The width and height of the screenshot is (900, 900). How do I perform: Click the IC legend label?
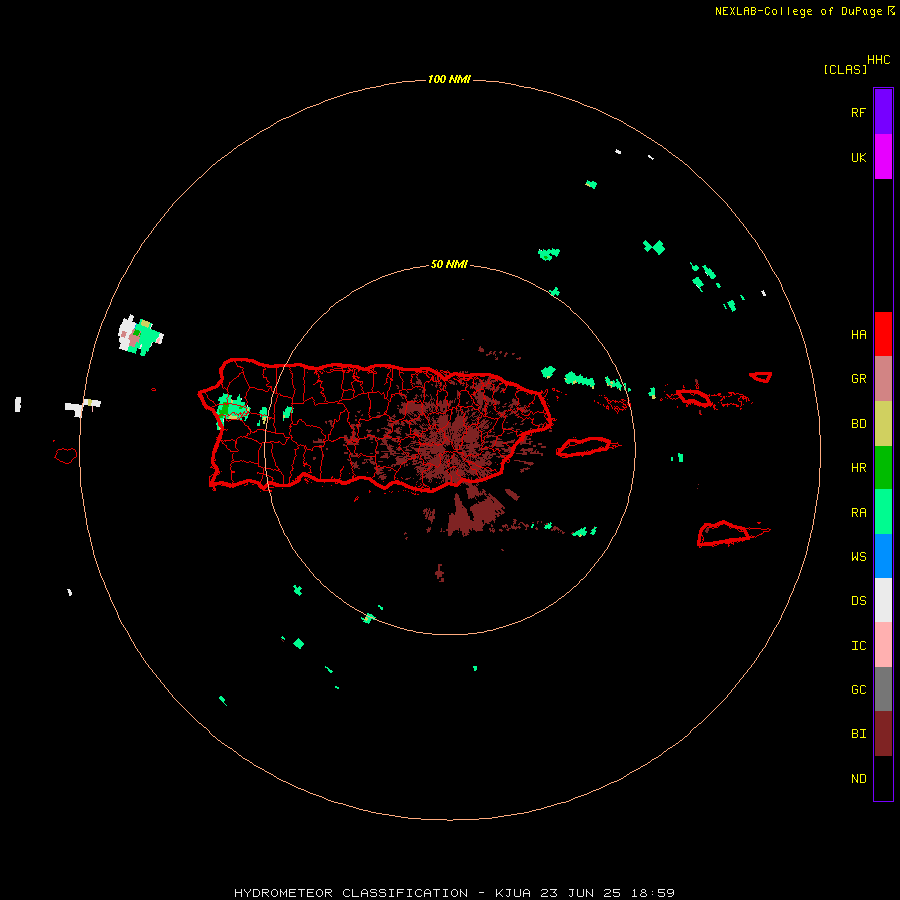click(858, 646)
